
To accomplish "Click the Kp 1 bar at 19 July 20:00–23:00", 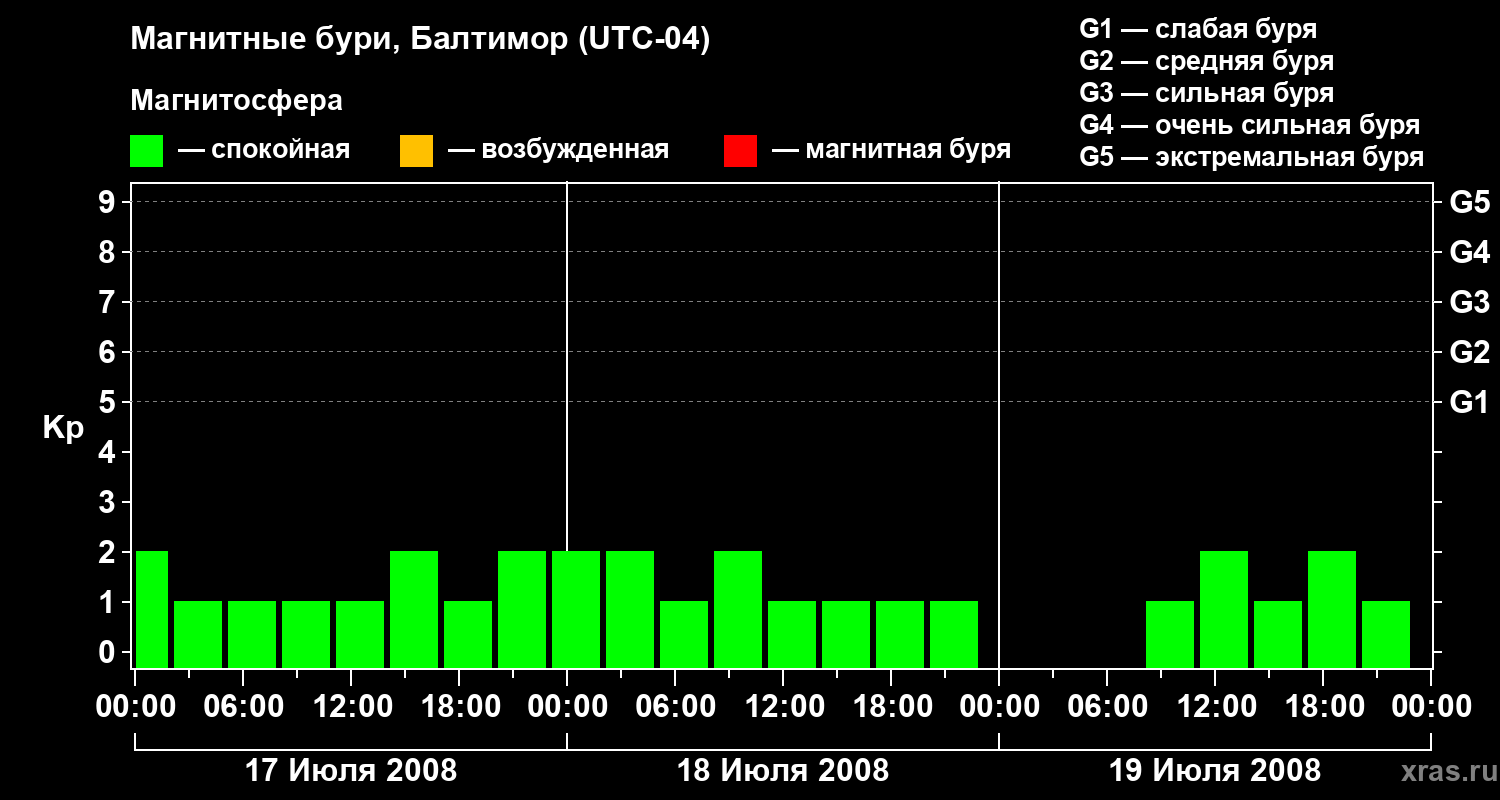I will point(1386,634).
